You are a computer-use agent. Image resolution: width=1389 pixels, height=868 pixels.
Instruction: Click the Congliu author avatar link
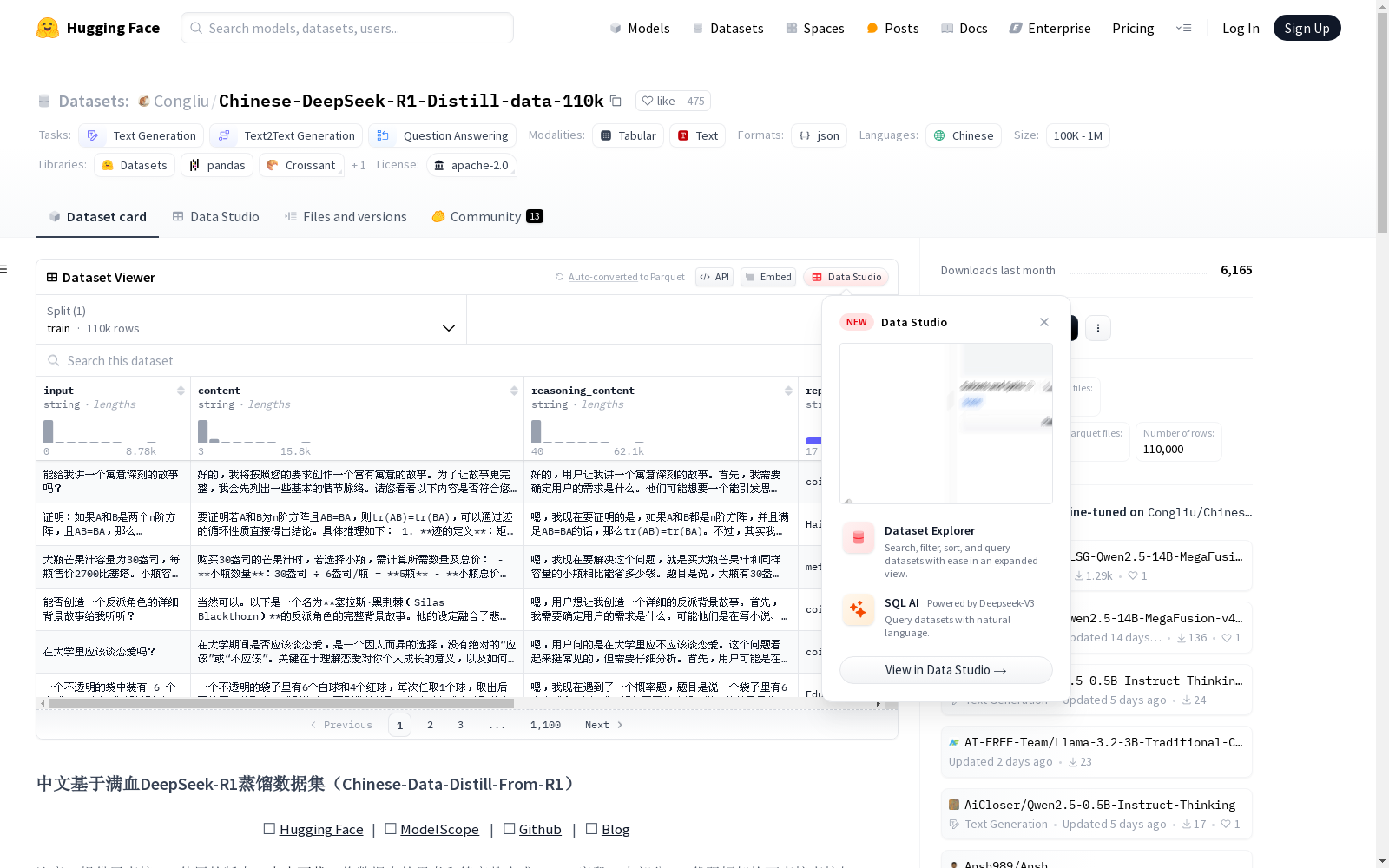click(x=144, y=102)
